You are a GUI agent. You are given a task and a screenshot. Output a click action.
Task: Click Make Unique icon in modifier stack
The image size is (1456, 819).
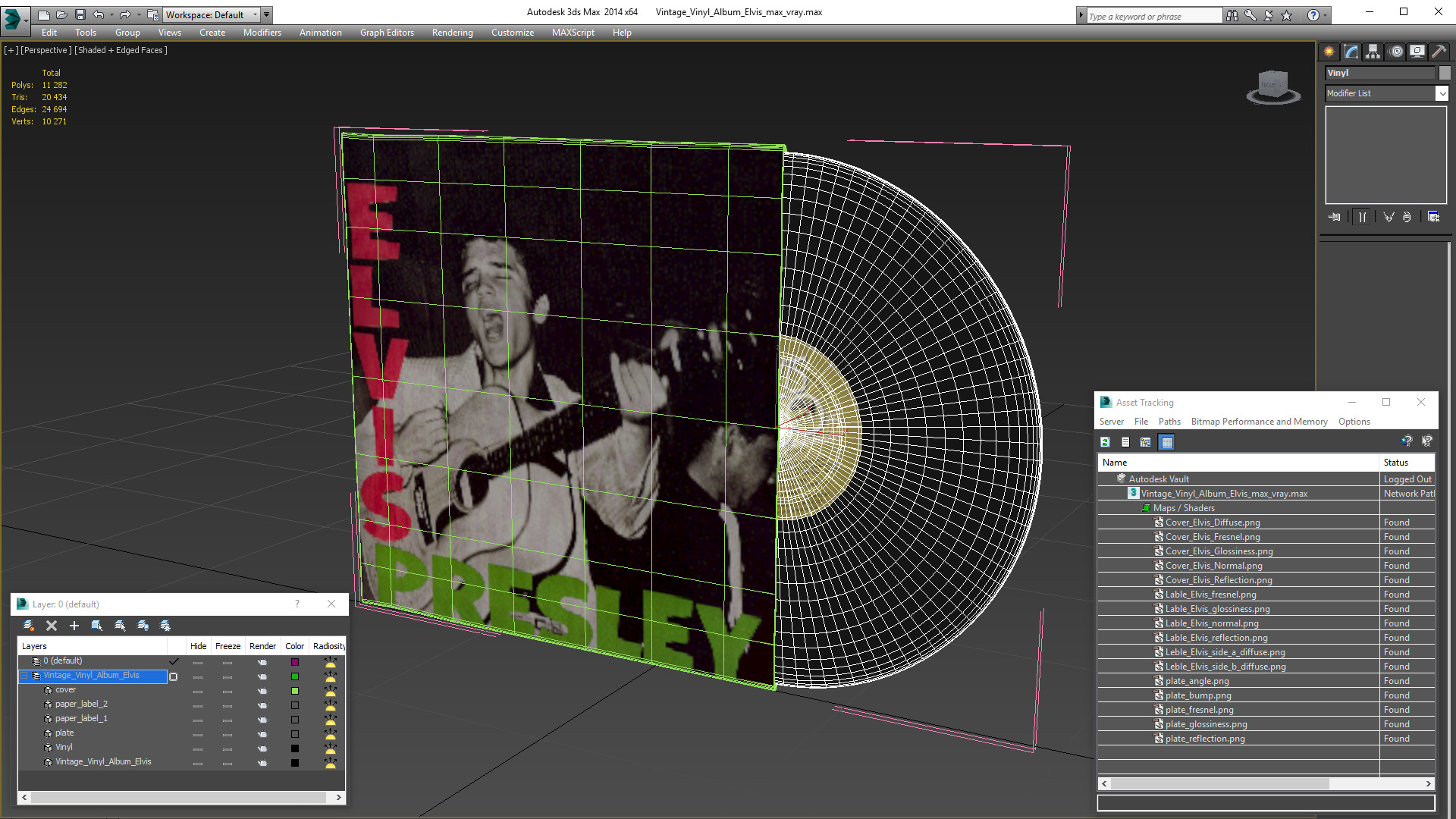1389,217
